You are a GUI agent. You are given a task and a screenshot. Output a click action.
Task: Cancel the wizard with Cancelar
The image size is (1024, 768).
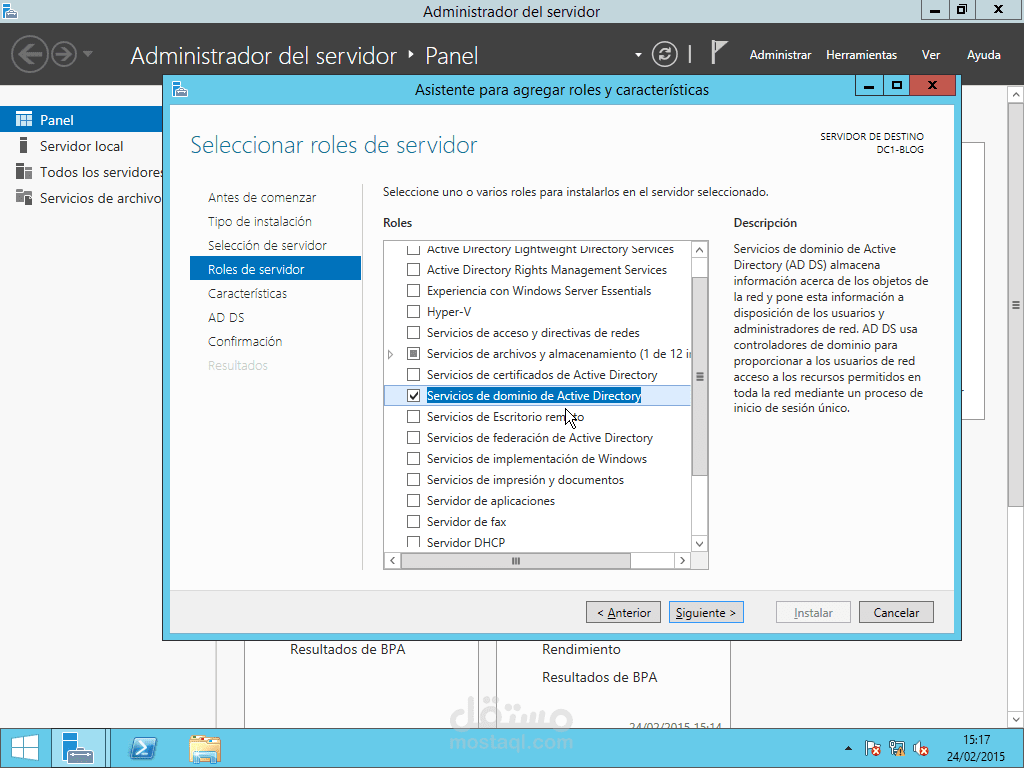point(896,611)
